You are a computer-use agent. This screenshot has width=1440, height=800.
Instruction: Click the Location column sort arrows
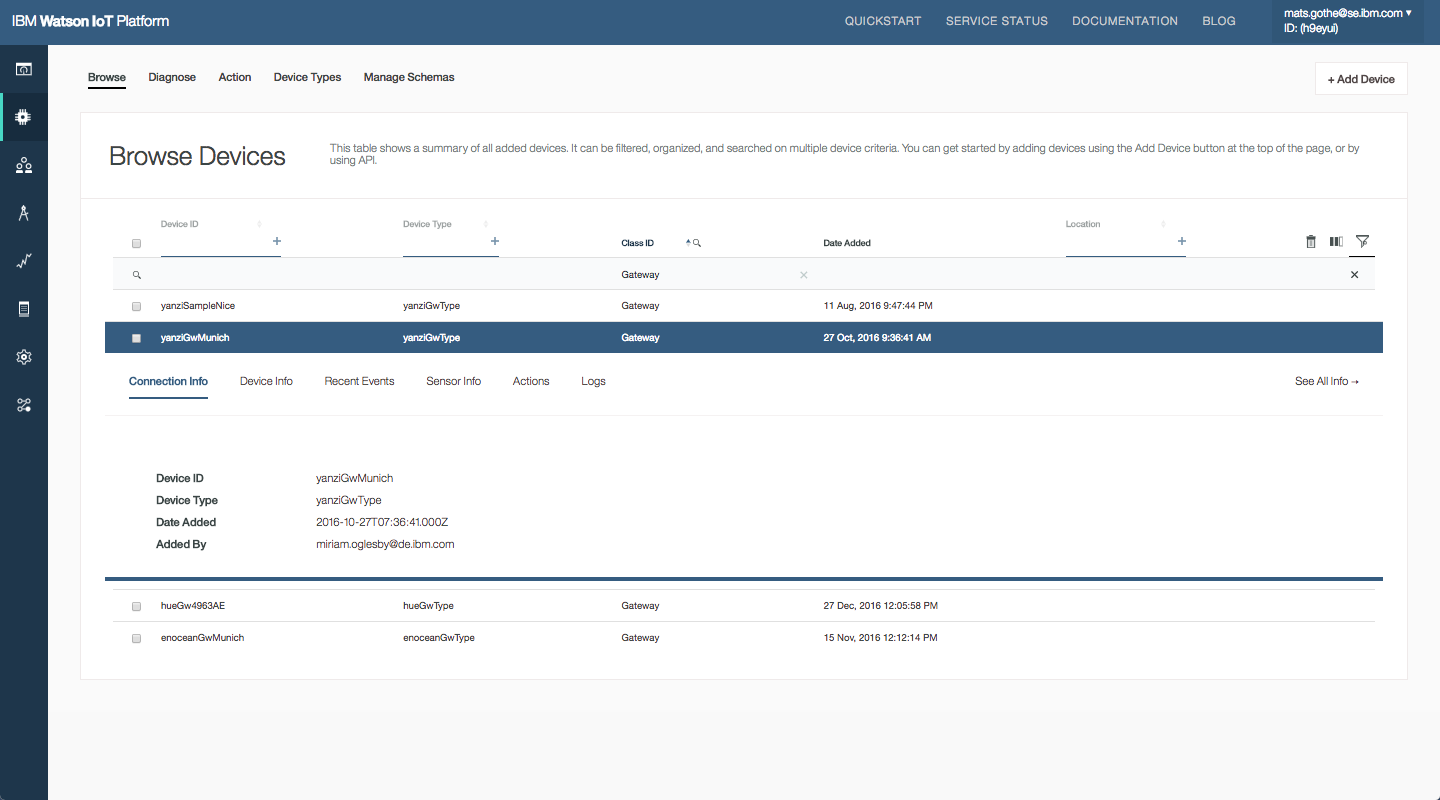(1161, 224)
